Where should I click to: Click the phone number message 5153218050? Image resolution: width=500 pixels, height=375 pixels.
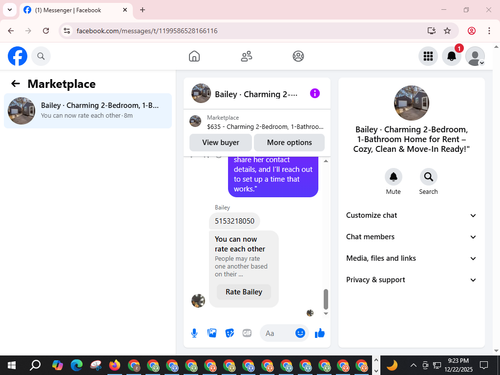pos(234,221)
